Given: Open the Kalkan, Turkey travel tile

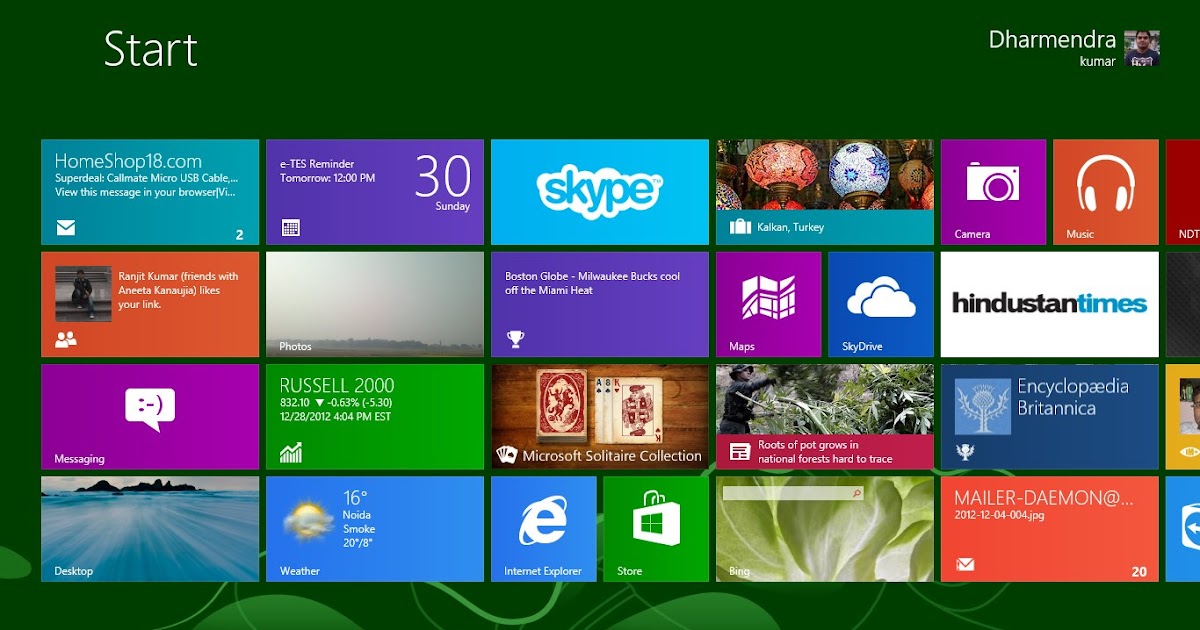Looking at the screenshot, I should pos(825,192).
